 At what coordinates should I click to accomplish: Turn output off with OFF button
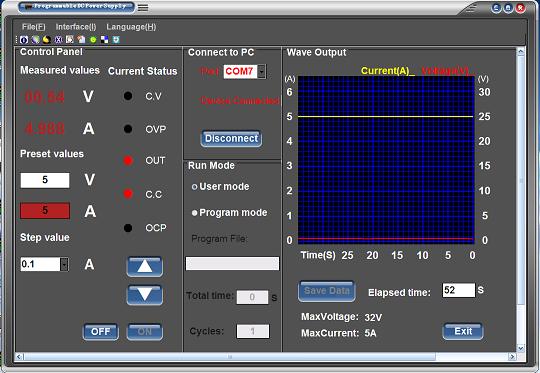pos(101,332)
